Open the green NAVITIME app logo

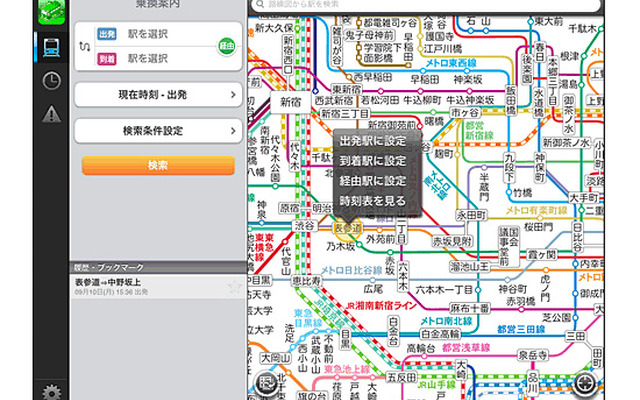pyautogui.click(x=51, y=11)
